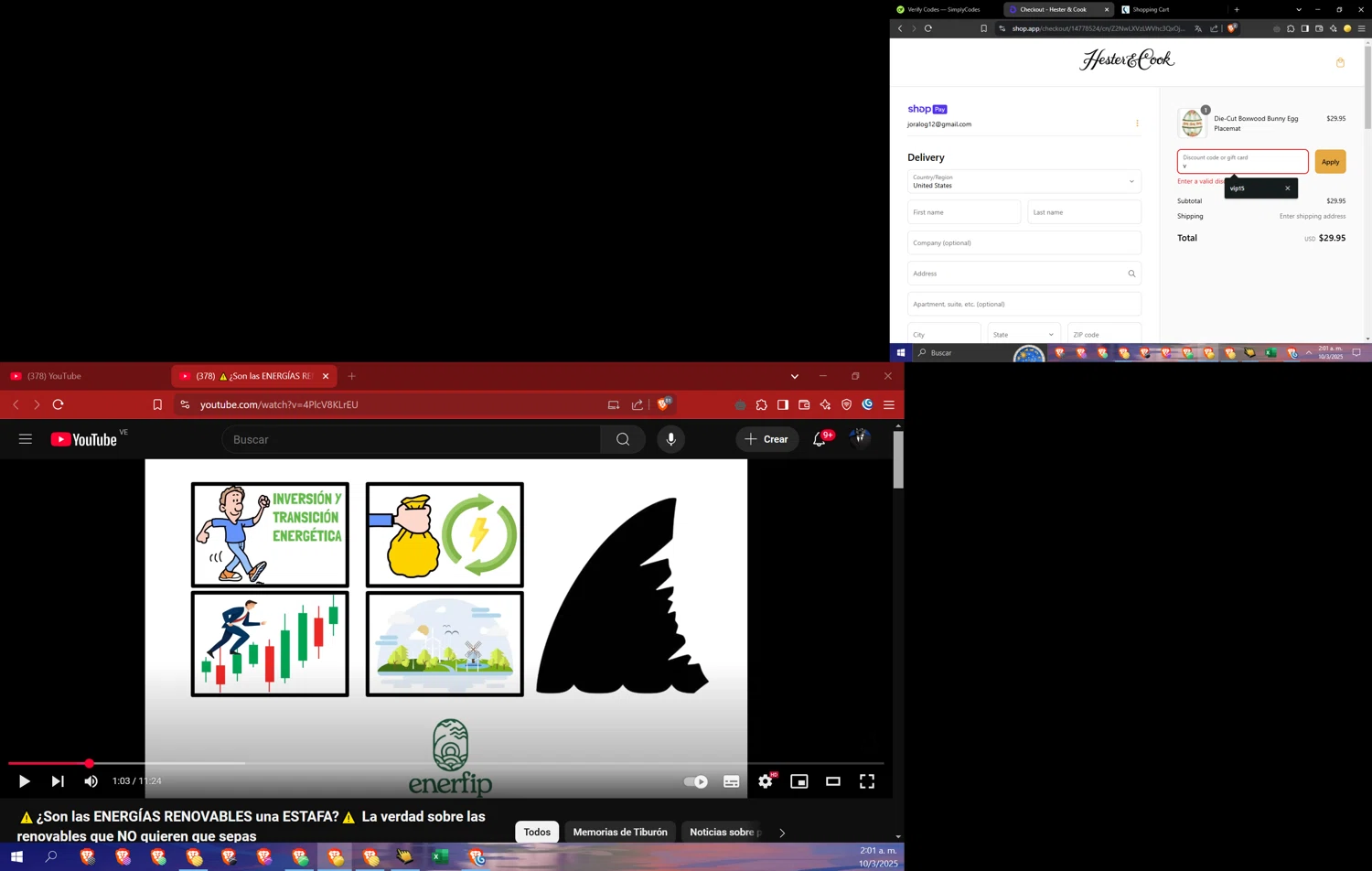
Task: Select the 'Memorias de Tiburón' chip
Action: pyautogui.click(x=620, y=832)
